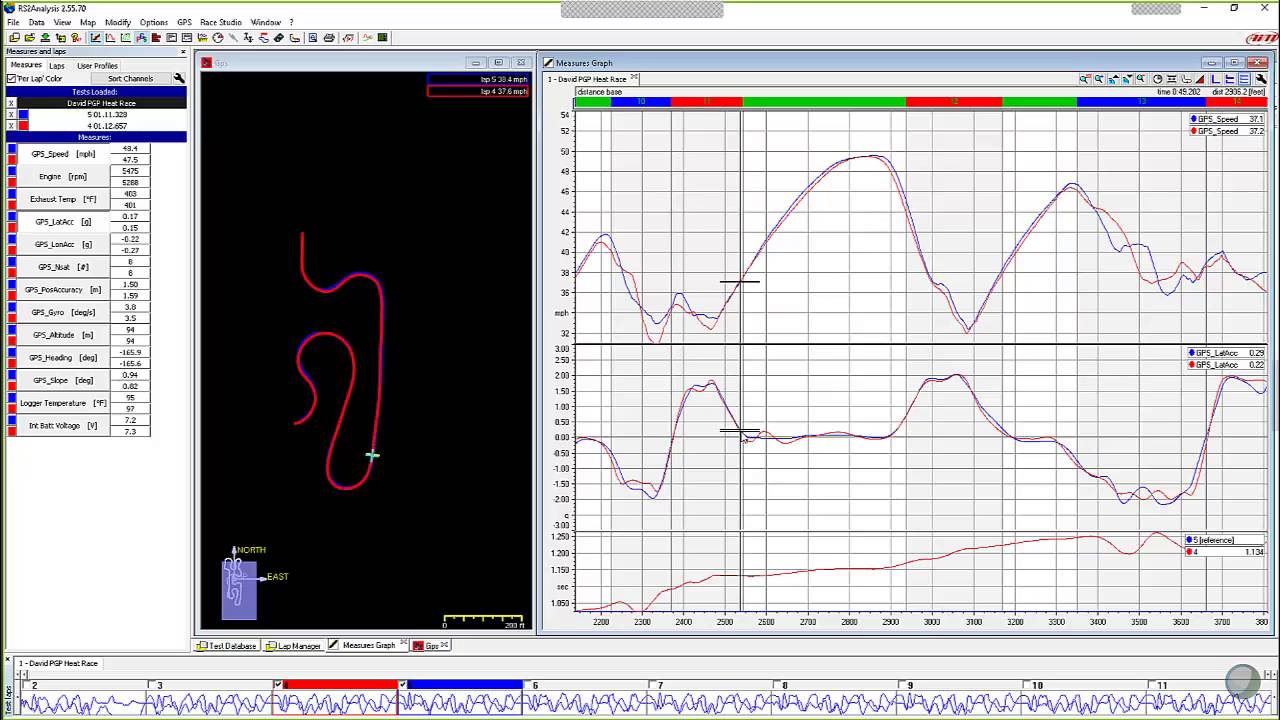
Task: Open the histogram plot toolbar icon
Action: [x=110, y=38]
